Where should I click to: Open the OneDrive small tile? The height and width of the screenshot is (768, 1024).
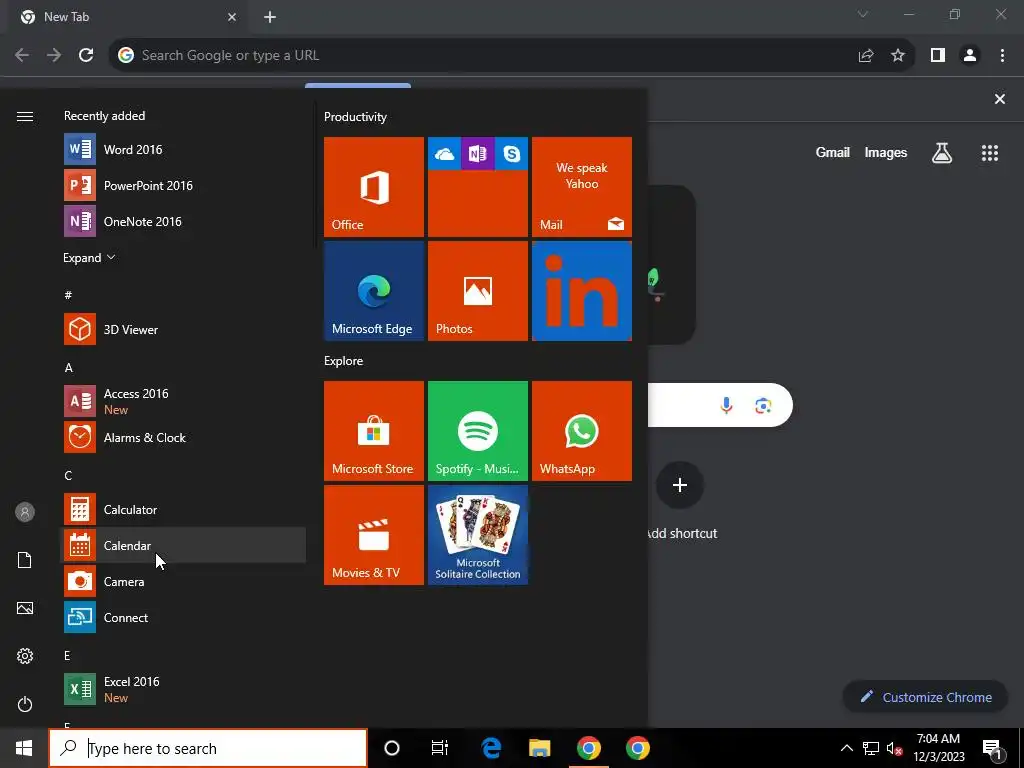tap(444, 153)
